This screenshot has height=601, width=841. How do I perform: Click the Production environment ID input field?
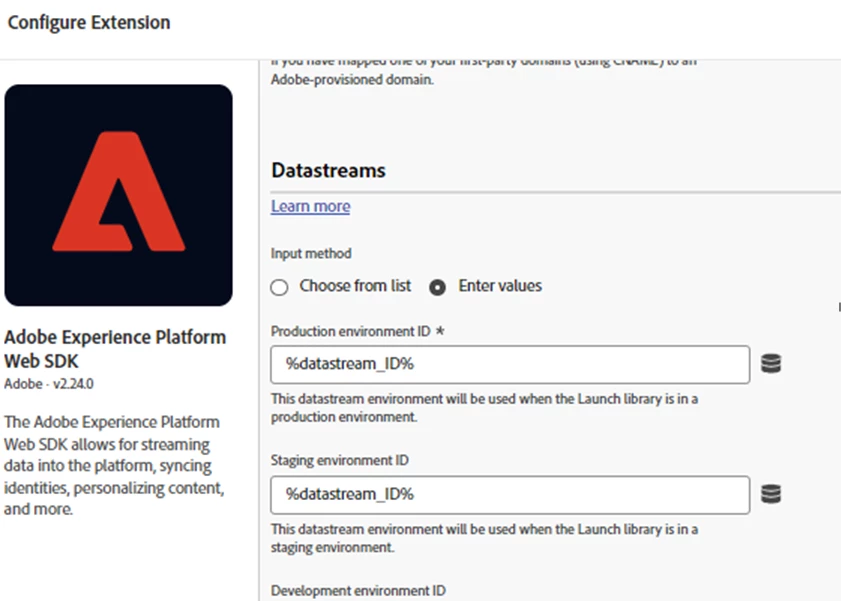(510, 365)
